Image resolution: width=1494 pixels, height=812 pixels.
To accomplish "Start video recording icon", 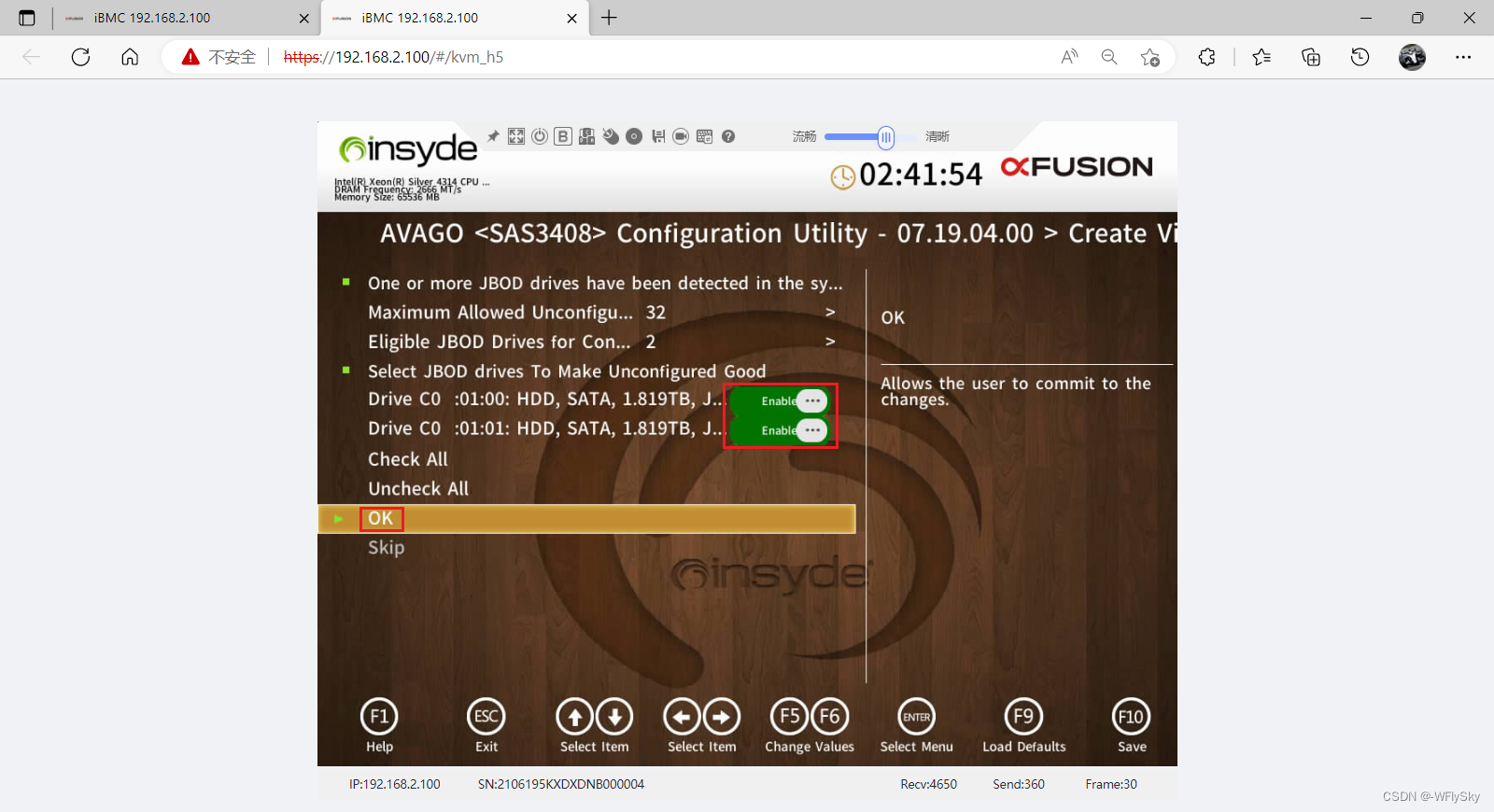I will point(682,136).
